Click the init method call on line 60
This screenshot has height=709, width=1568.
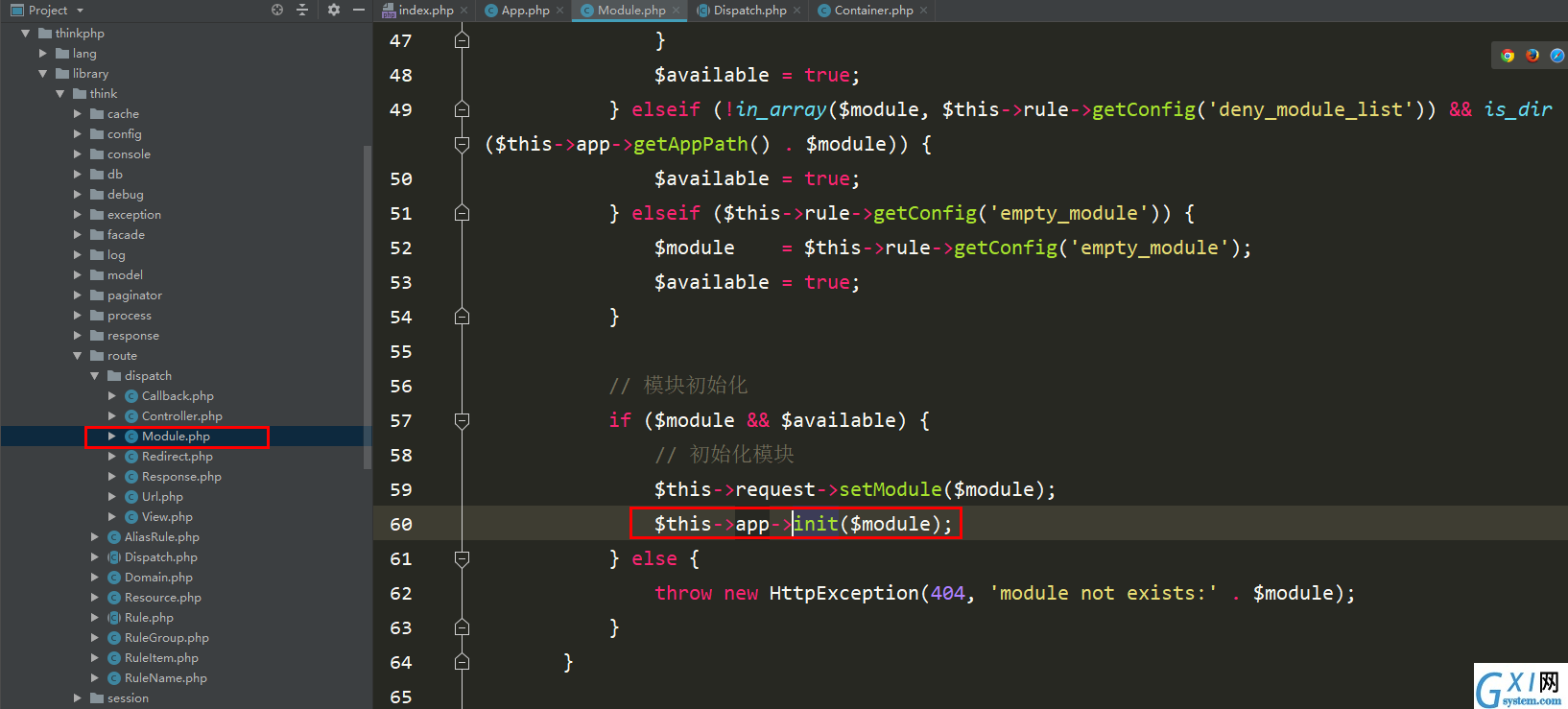coord(816,524)
